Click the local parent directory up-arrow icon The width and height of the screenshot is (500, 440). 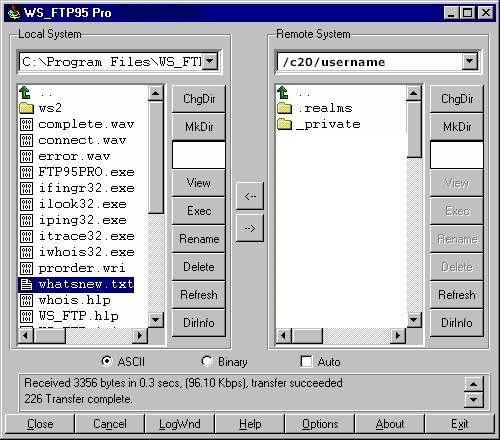25,93
